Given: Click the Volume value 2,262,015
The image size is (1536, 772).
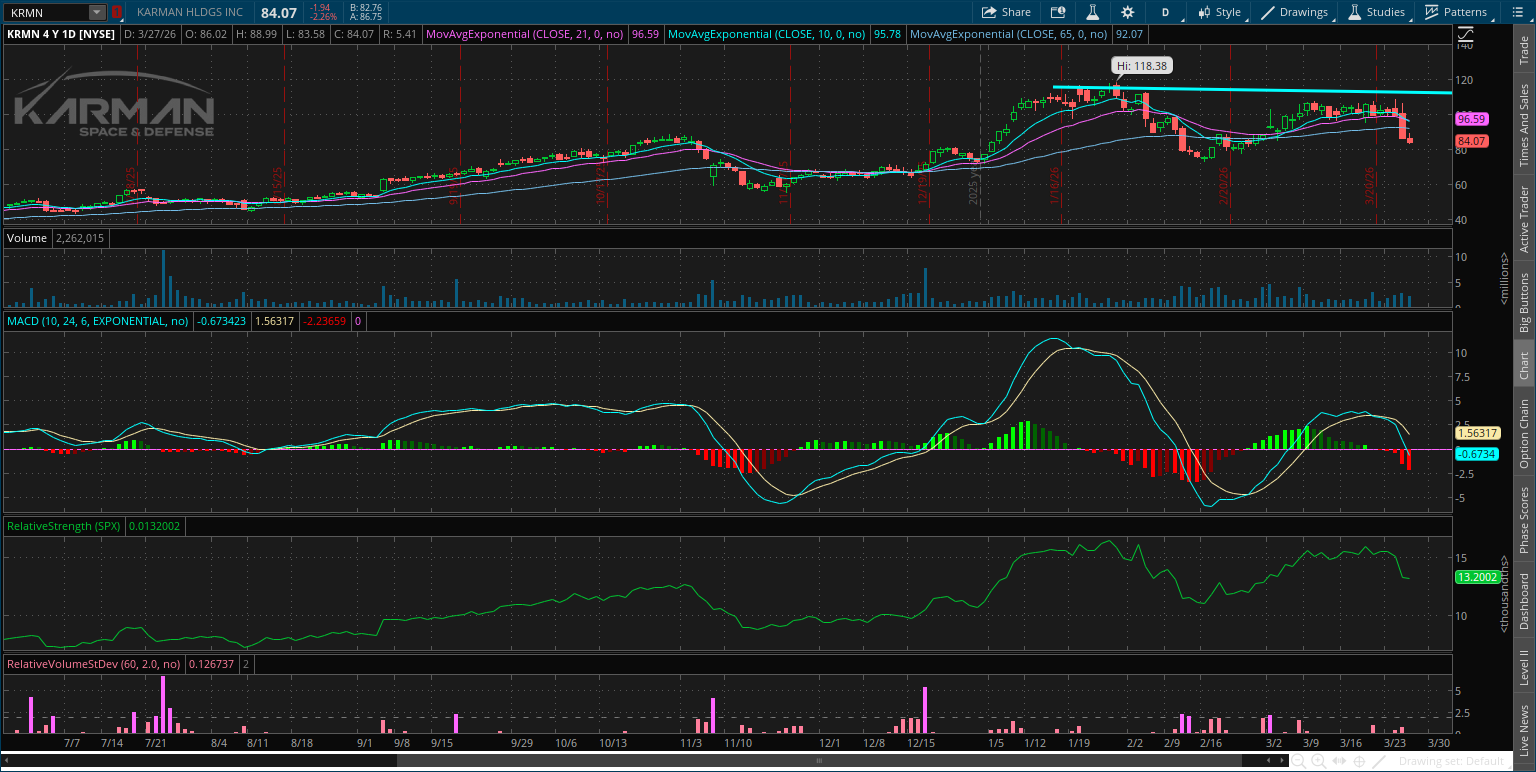Looking at the screenshot, I should click(78, 238).
